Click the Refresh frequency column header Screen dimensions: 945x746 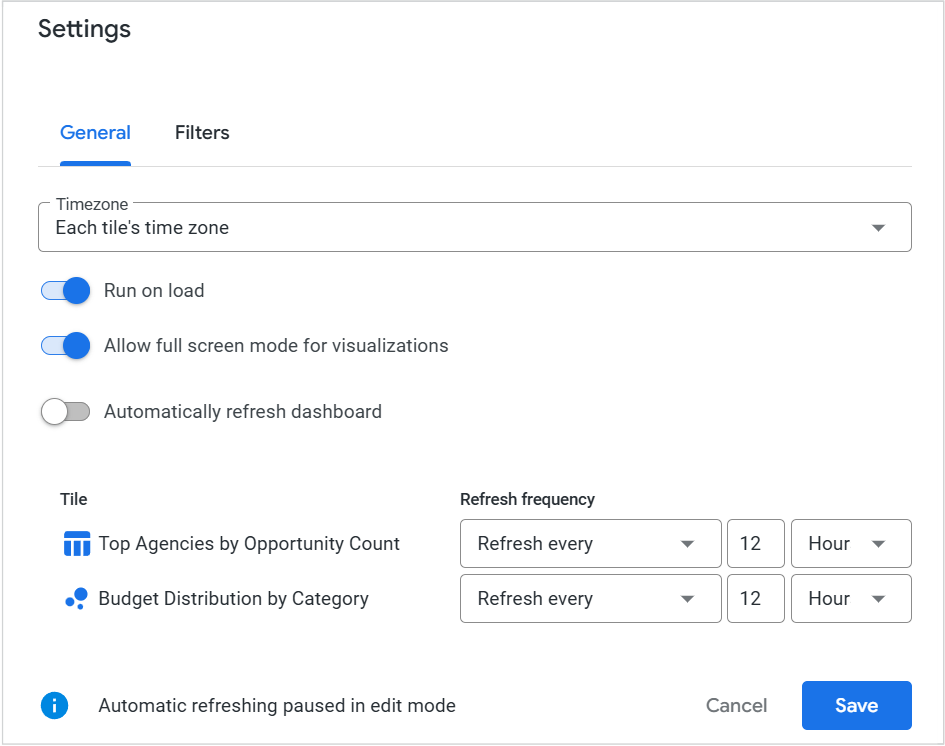(527, 499)
